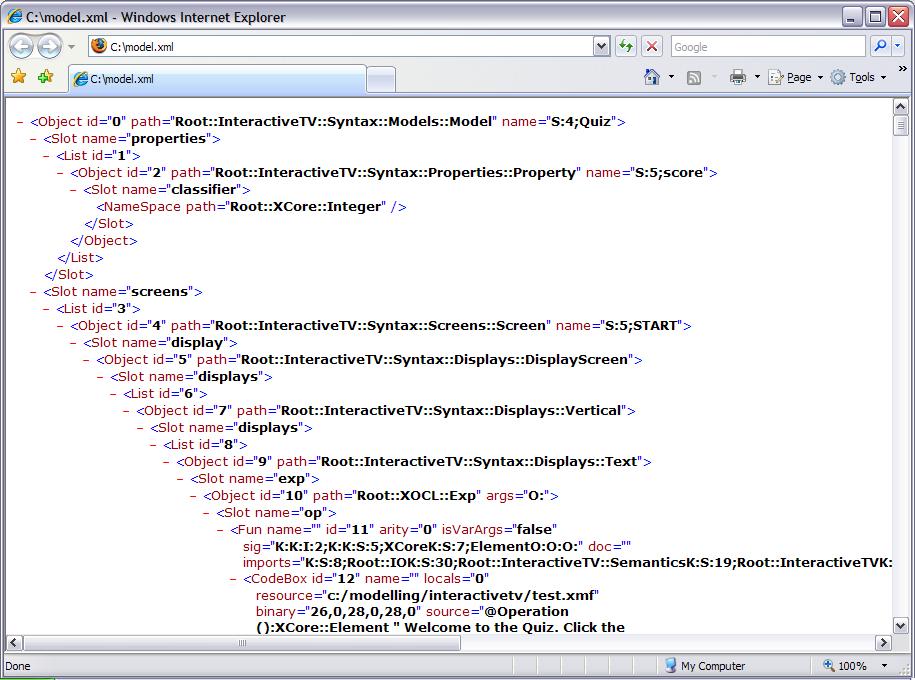Click the green Refresh button
The image size is (915, 680).
pyautogui.click(x=626, y=46)
